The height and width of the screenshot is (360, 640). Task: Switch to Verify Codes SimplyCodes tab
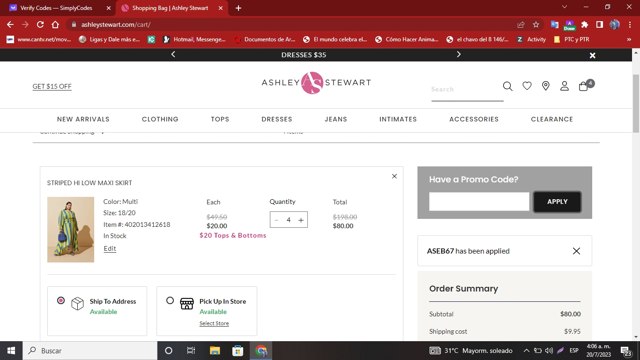(57, 8)
